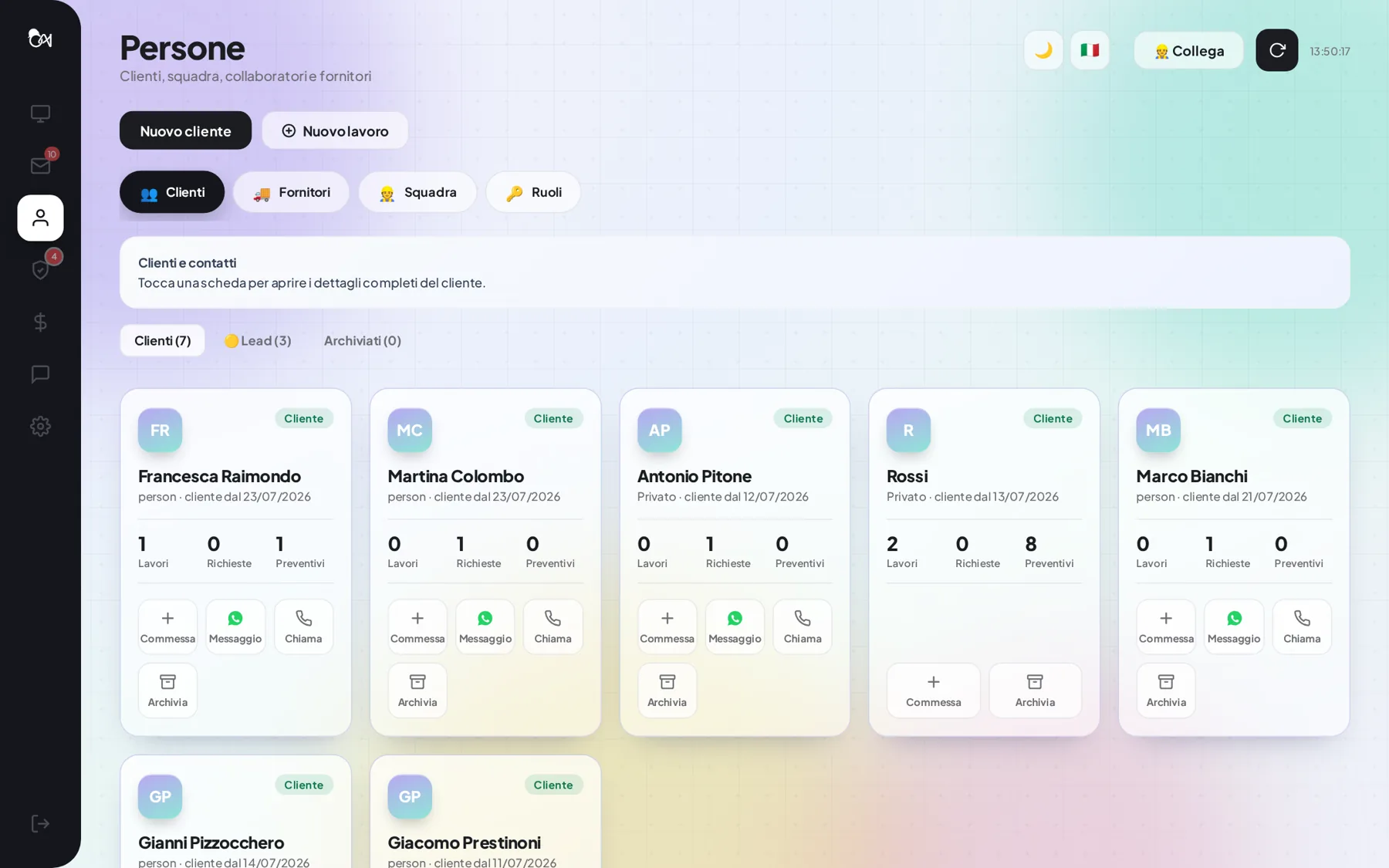Add Commessa for Antonio Pitone
The image size is (1389, 868).
(x=667, y=627)
